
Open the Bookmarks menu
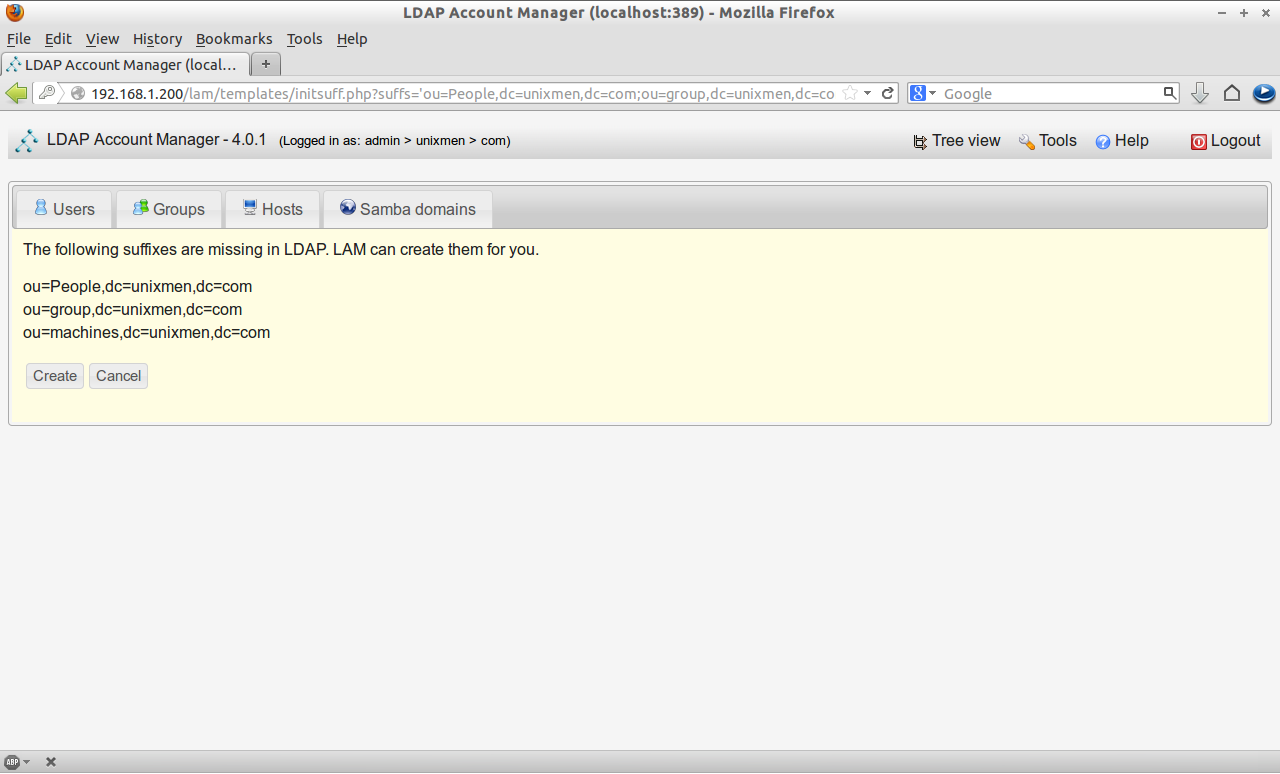[x=234, y=39]
